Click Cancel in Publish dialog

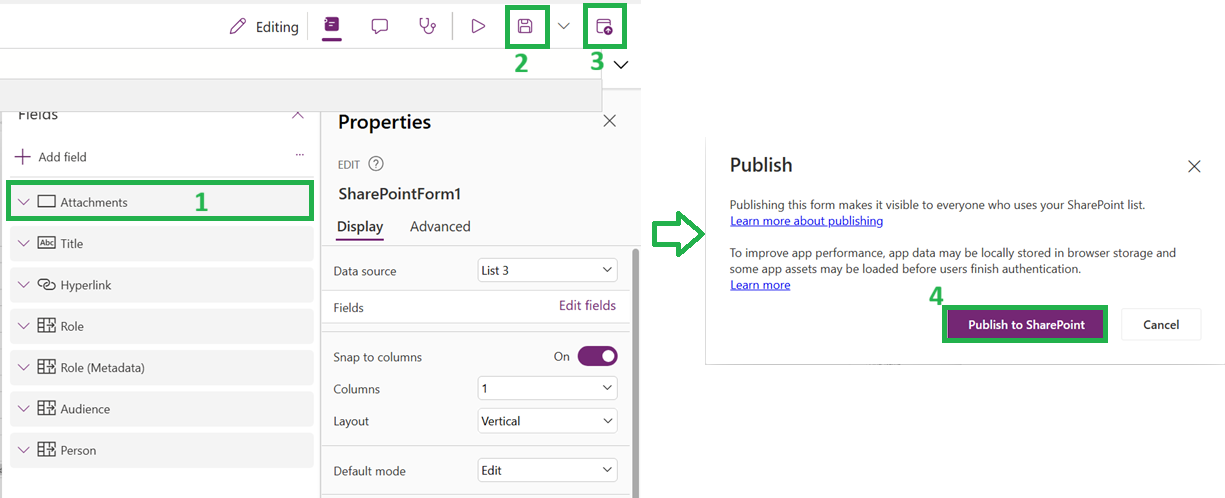1161,325
